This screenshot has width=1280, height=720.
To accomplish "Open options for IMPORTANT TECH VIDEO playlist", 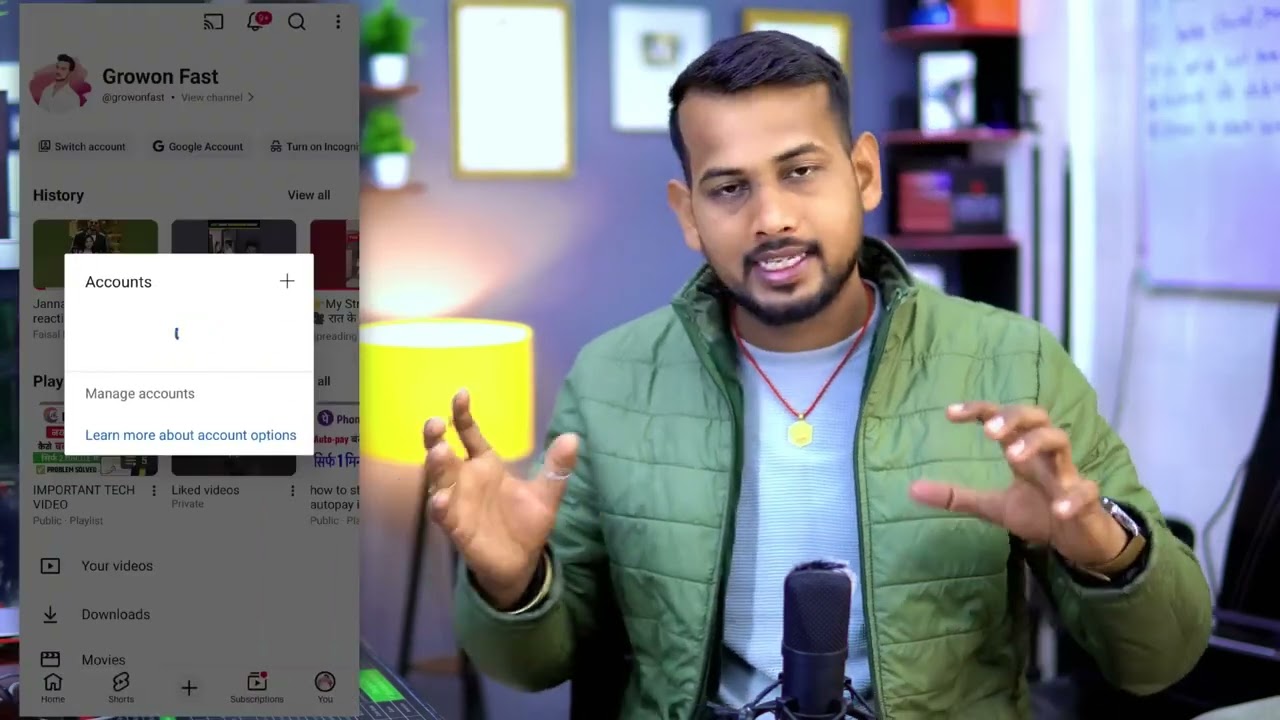I will [154, 490].
